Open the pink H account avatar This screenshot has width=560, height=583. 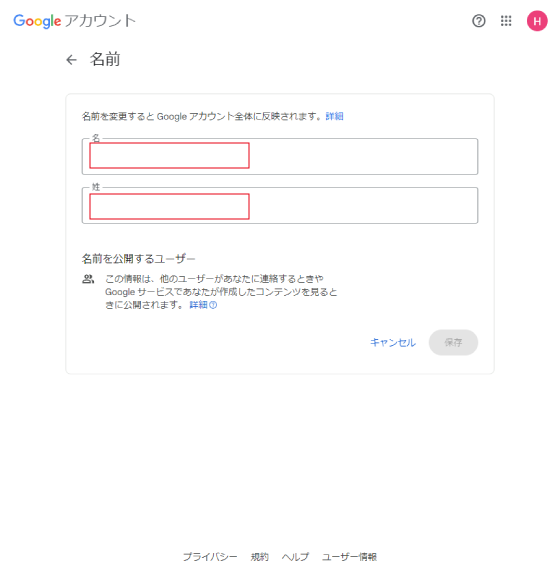click(537, 21)
